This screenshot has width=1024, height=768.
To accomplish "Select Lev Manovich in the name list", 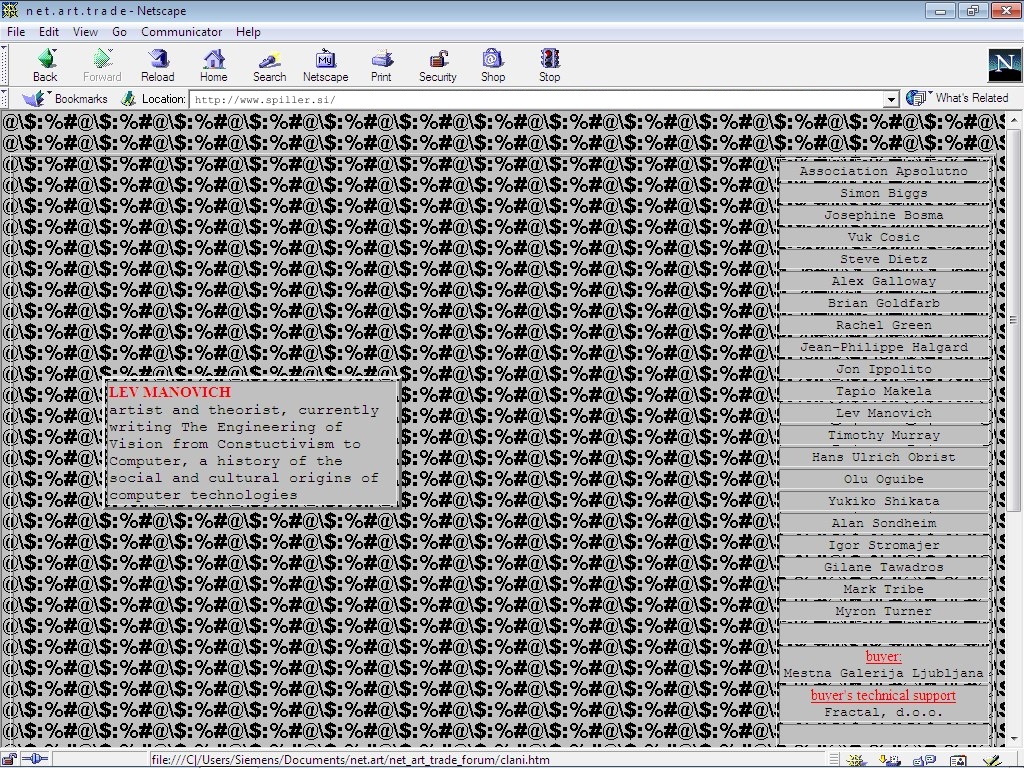I will coord(884,413).
